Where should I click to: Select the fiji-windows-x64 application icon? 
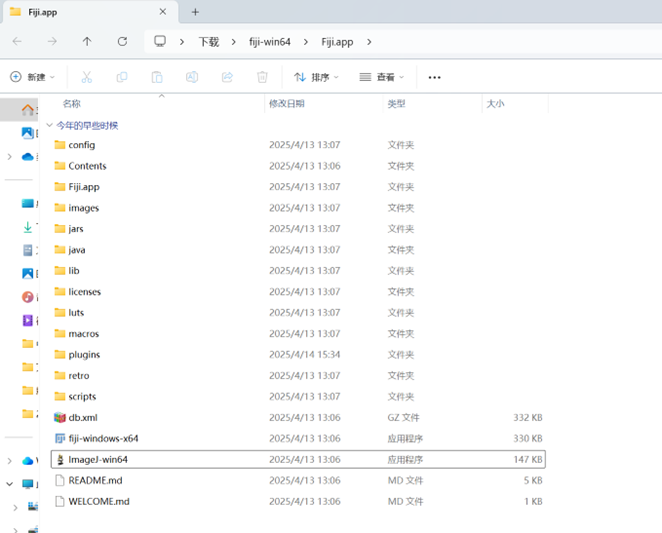click(x=60, y=438)
